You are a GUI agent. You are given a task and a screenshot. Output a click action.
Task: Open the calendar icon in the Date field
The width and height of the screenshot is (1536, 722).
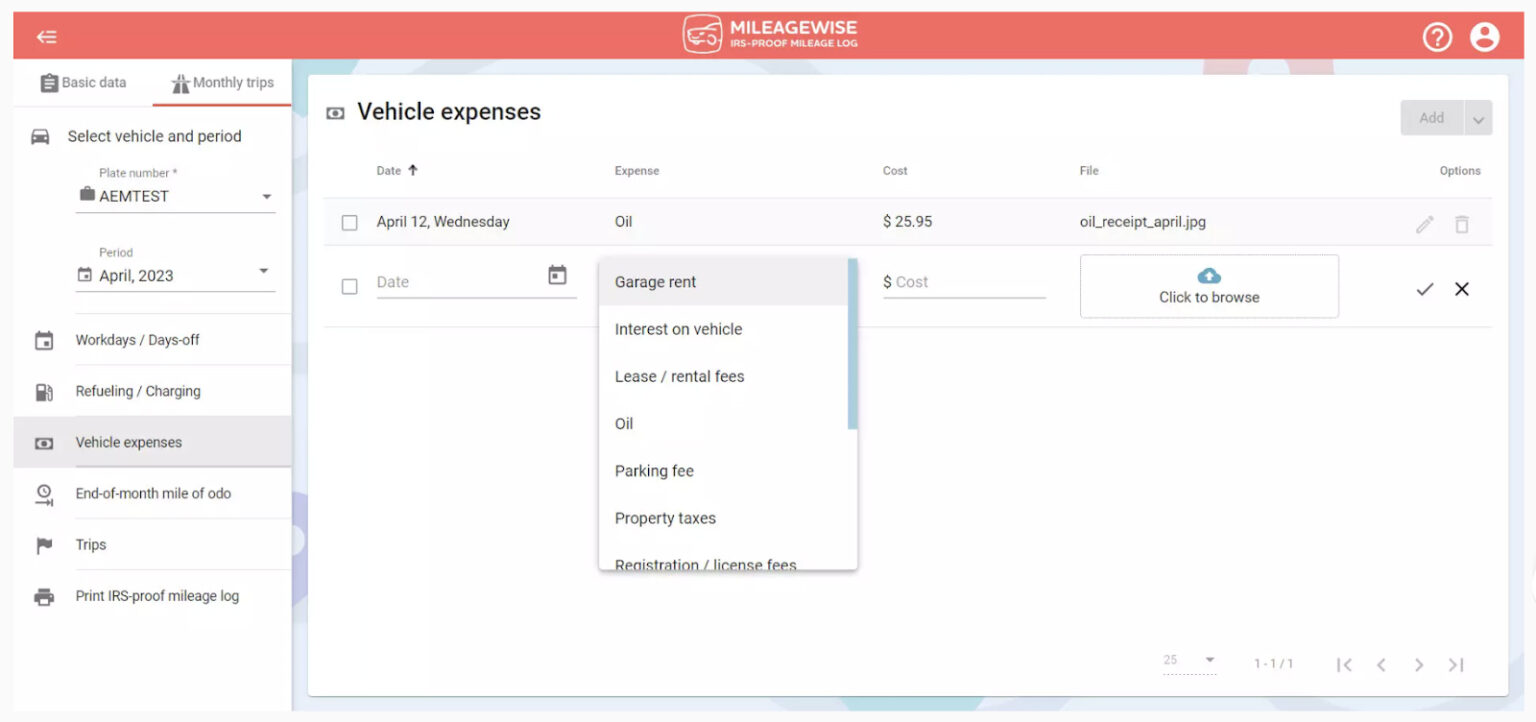pos(559,274)
